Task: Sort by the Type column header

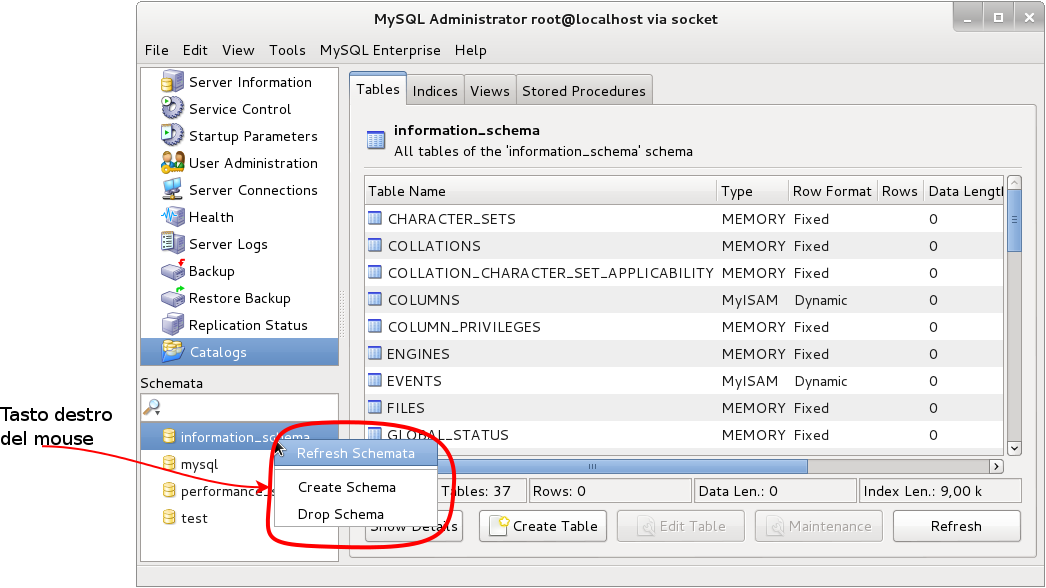Action: [x=752, y=191]
